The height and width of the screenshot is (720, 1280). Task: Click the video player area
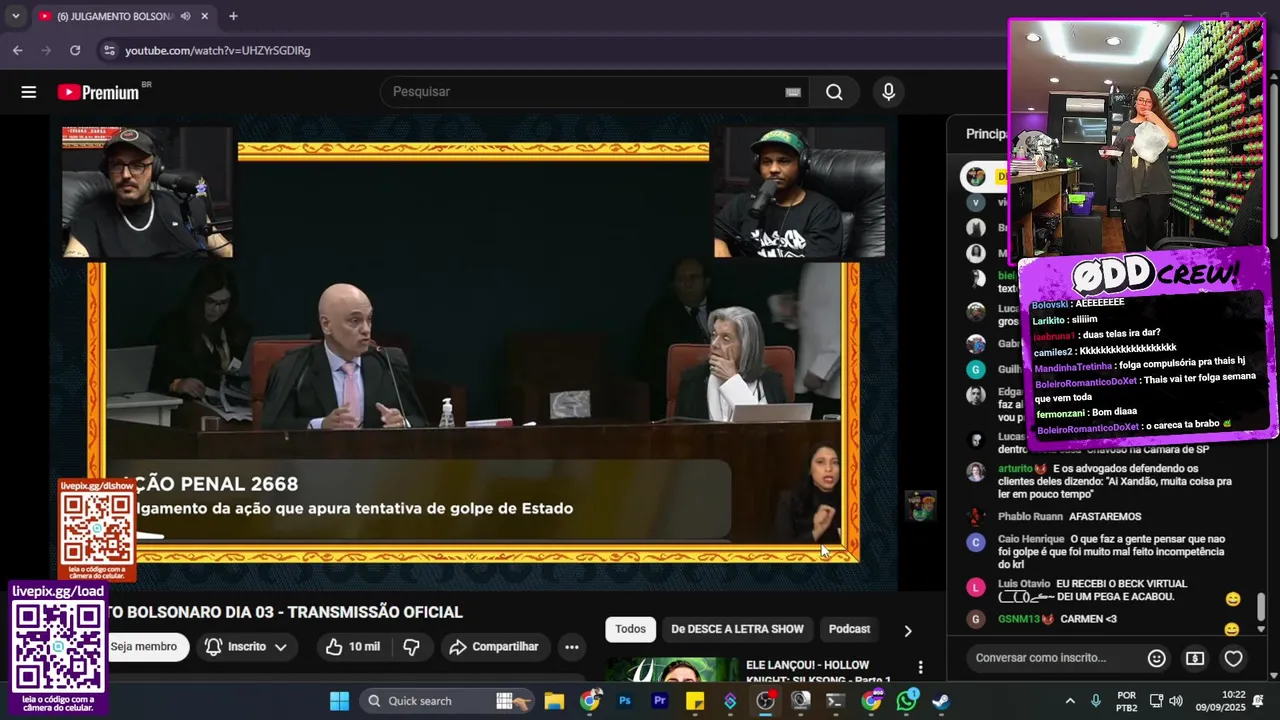[473, 352]
